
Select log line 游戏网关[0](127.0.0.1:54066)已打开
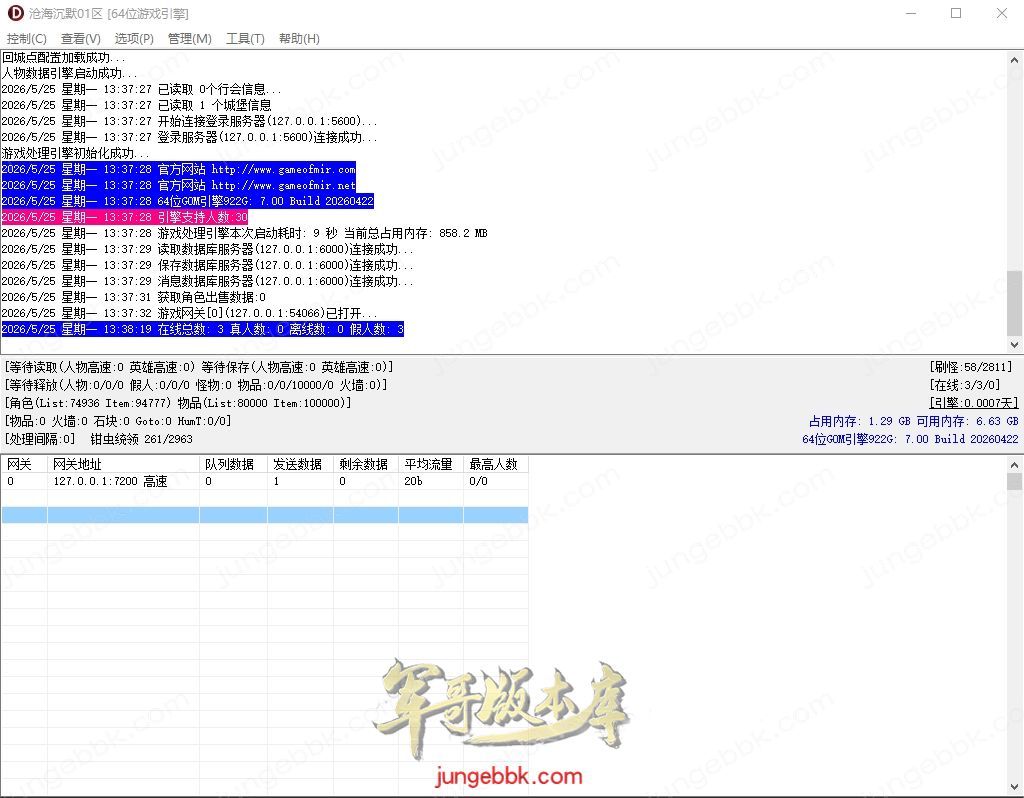coord(189,313)
